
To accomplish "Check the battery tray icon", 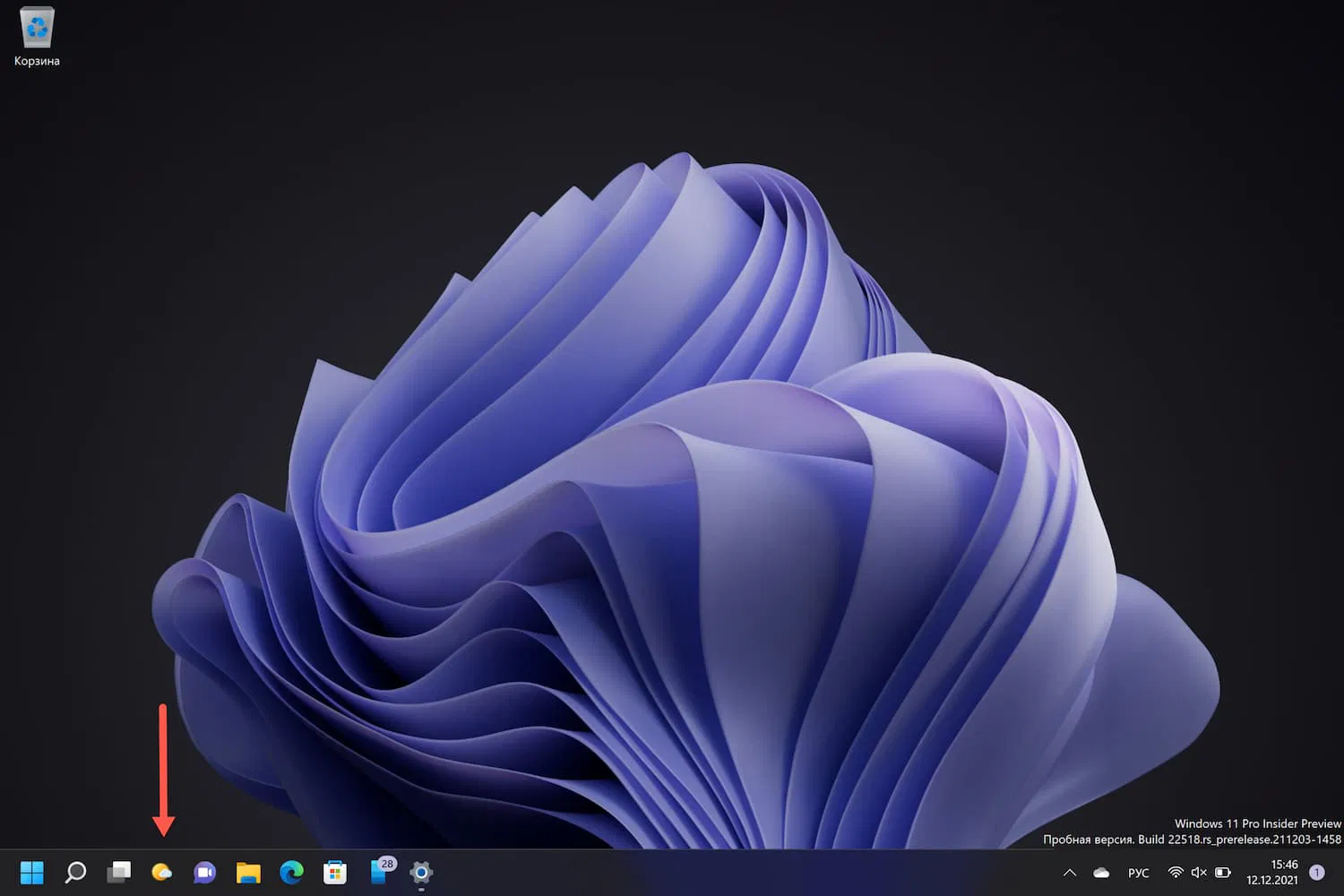I will pos(1223,873).
